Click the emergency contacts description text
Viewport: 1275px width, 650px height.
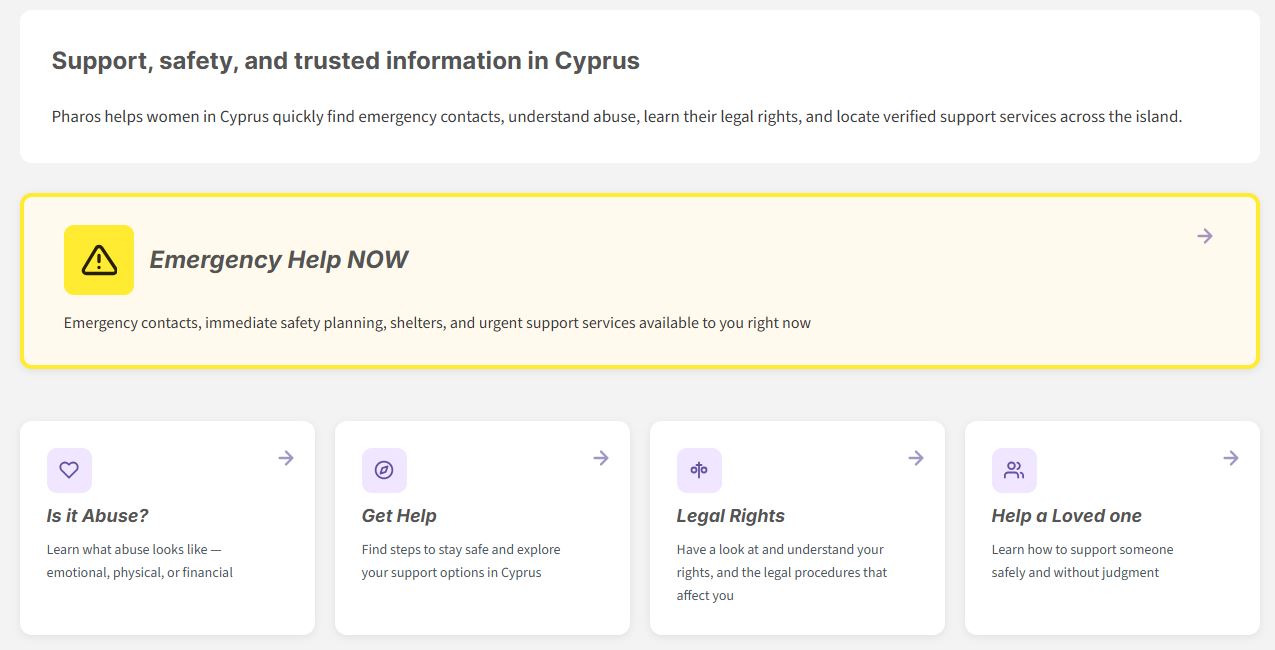click(x=437, y=323)
